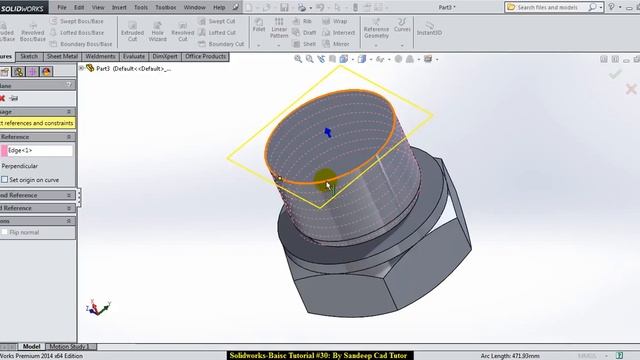Image resolution: width=640 pixels, height=360 pixels.
Task: Click the Fillet tool
Action: (259, 24)
